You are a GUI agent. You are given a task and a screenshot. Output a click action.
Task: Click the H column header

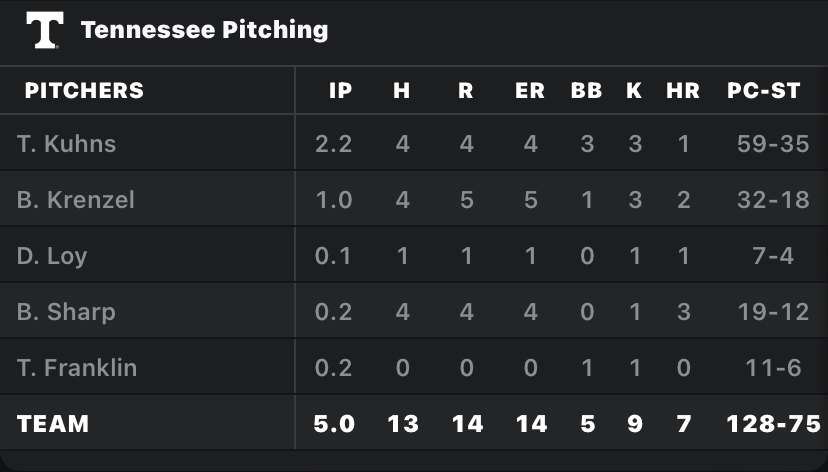point(402,90)
